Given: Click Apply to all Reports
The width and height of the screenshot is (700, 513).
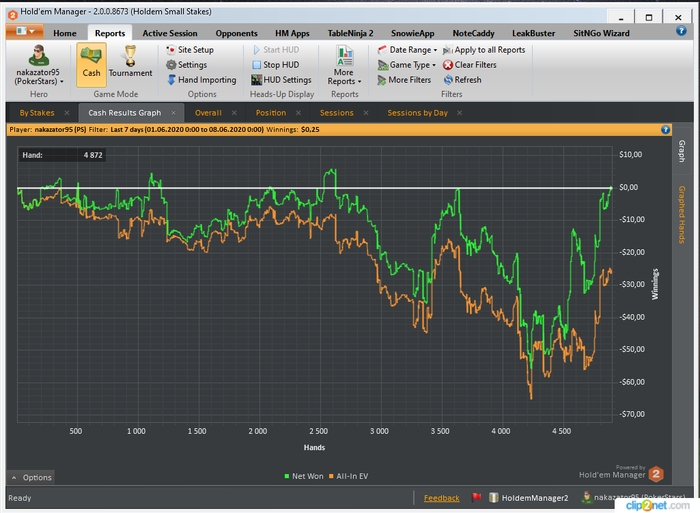Looking at the screenshot, I should tap(484, 50).
